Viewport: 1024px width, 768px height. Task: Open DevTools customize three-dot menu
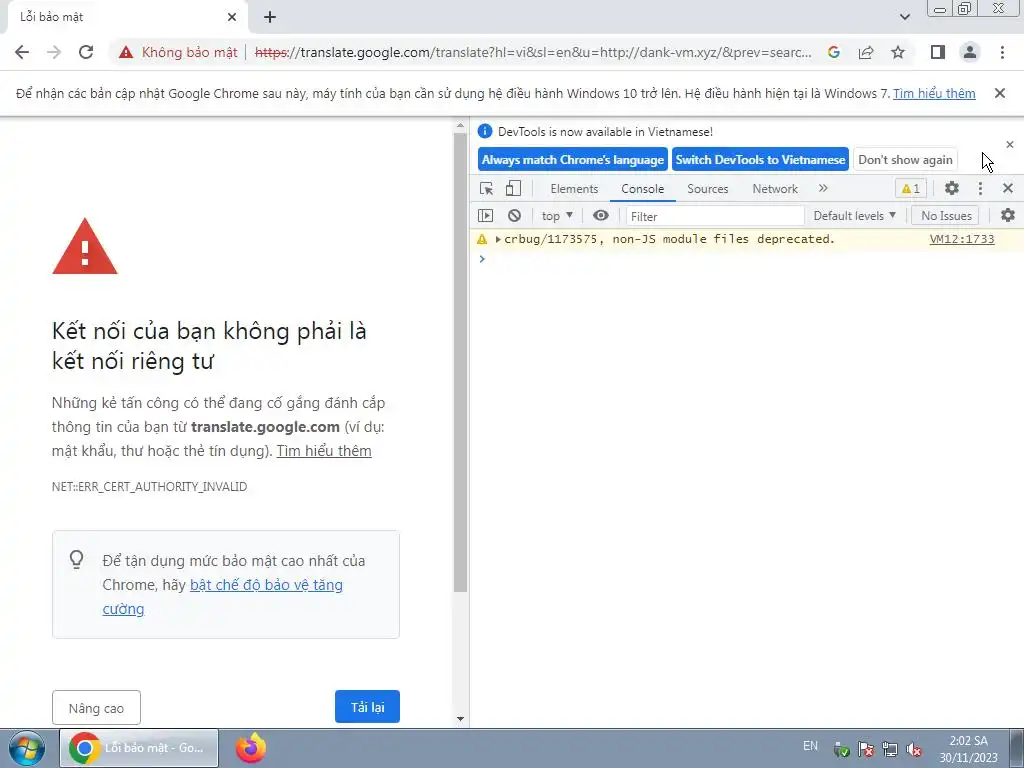980,189
